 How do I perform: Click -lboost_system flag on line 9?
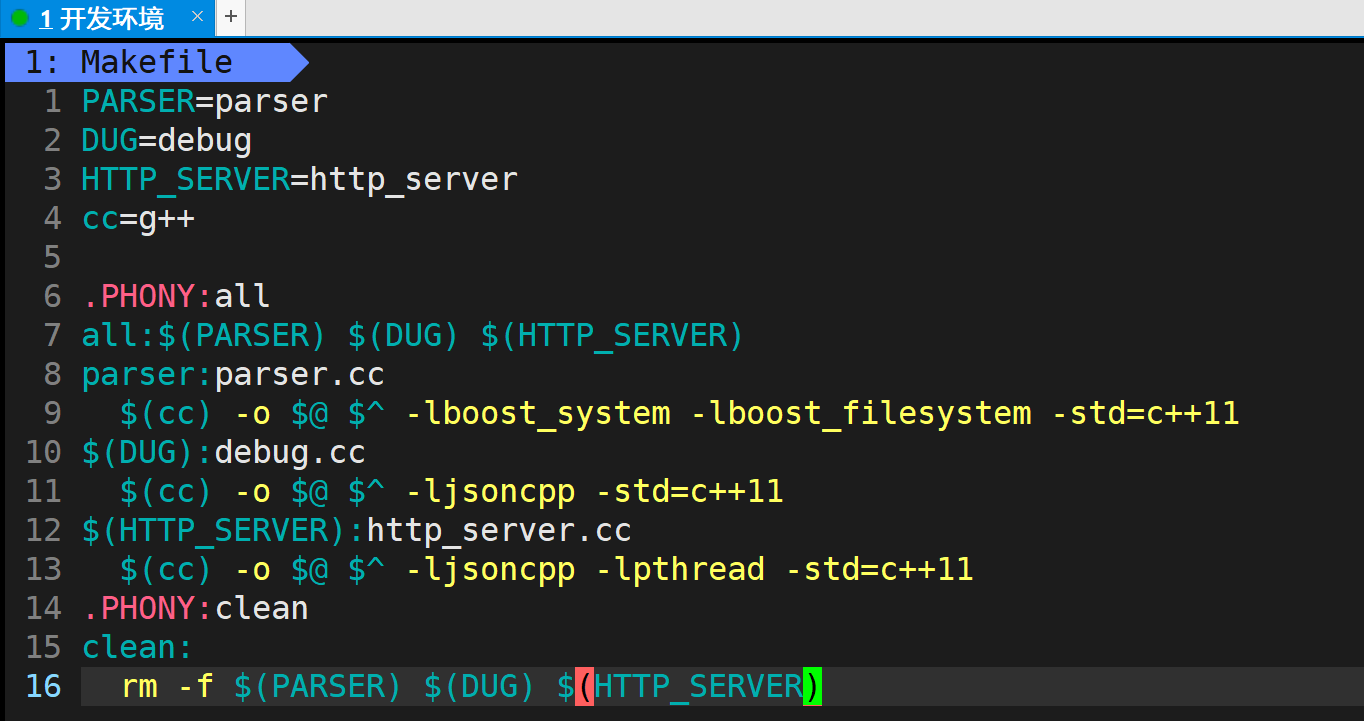click(x=538, y=413)
